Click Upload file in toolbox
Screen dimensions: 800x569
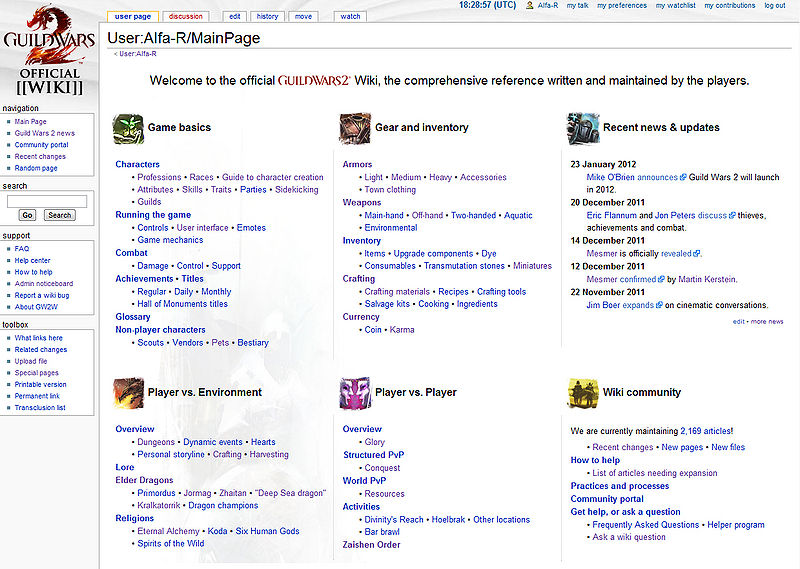pos(31,361)
